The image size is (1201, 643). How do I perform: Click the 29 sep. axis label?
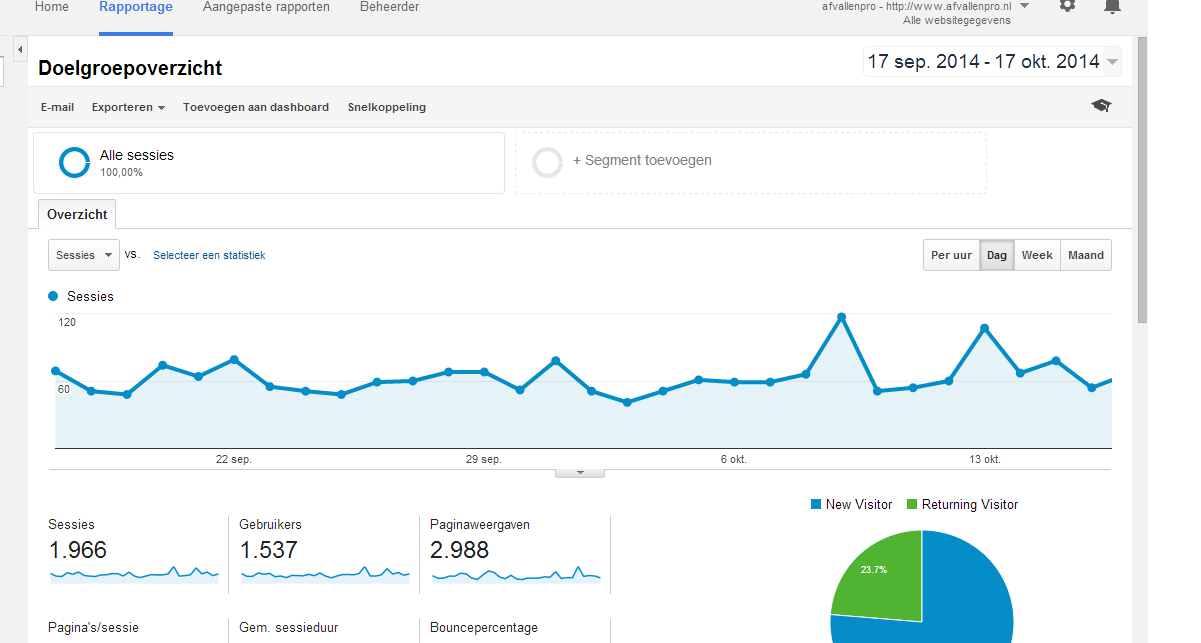484,459
